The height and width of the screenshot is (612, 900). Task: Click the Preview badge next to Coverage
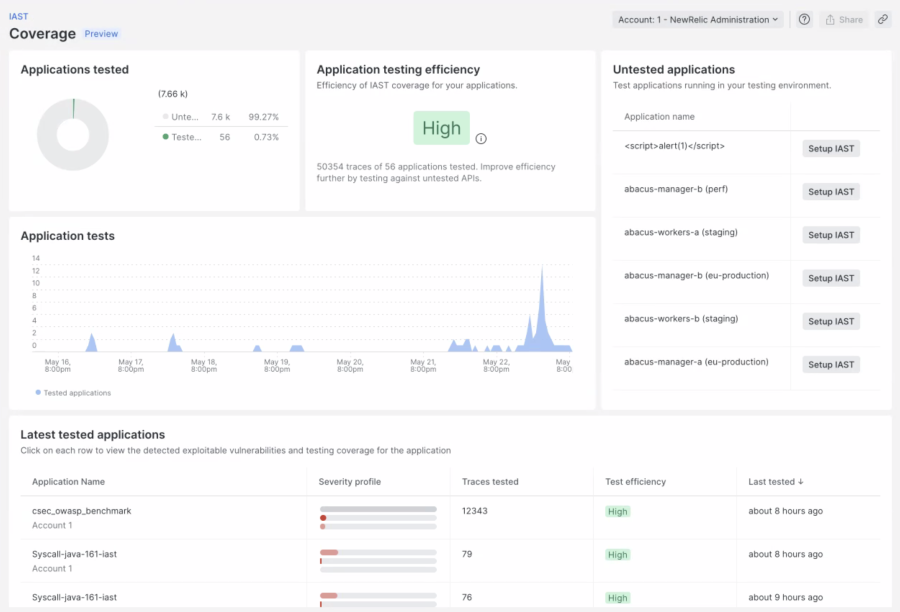101,34
